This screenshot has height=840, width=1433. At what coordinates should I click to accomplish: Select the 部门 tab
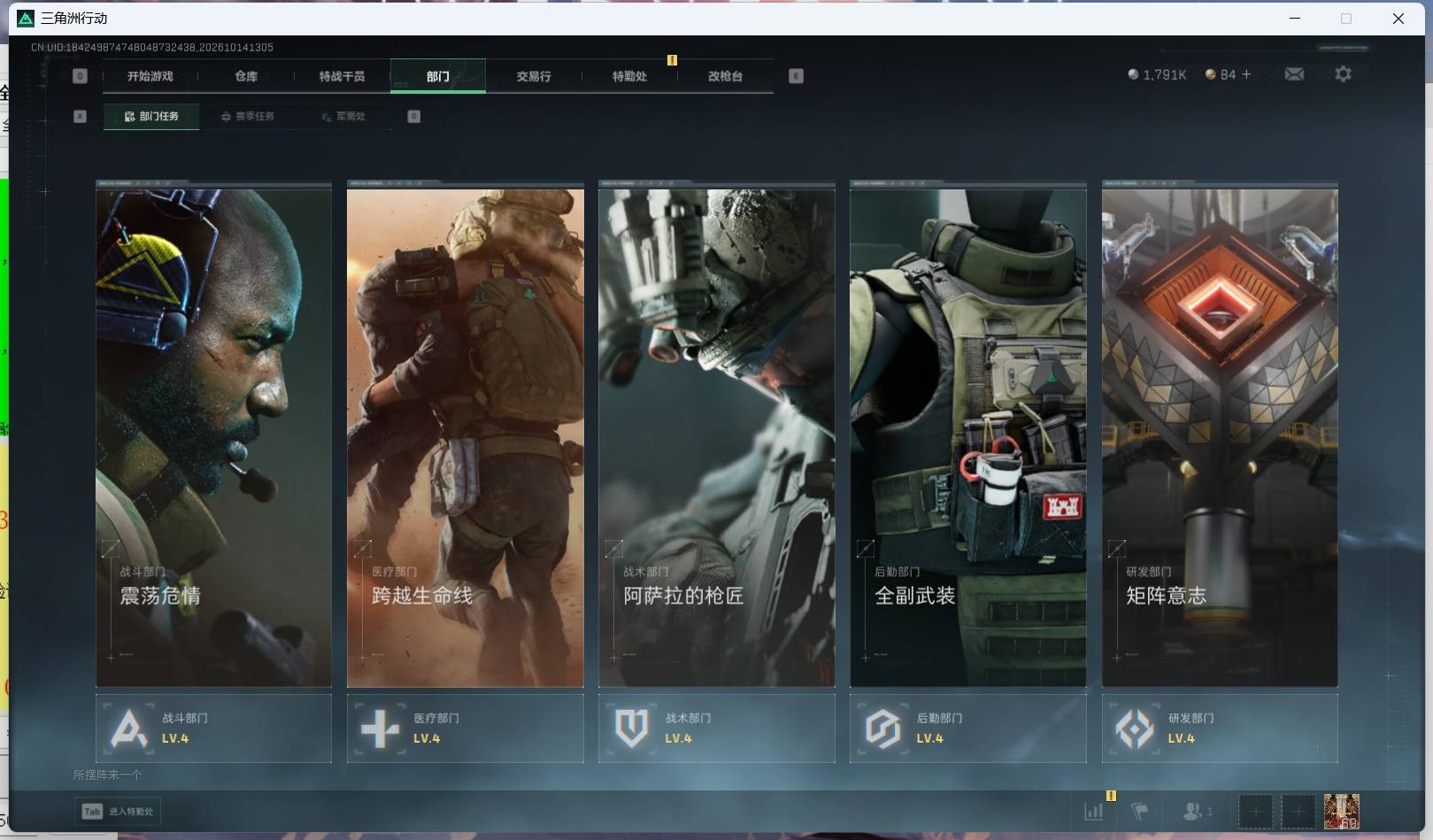pyautogui.click(x=437, y=76)
